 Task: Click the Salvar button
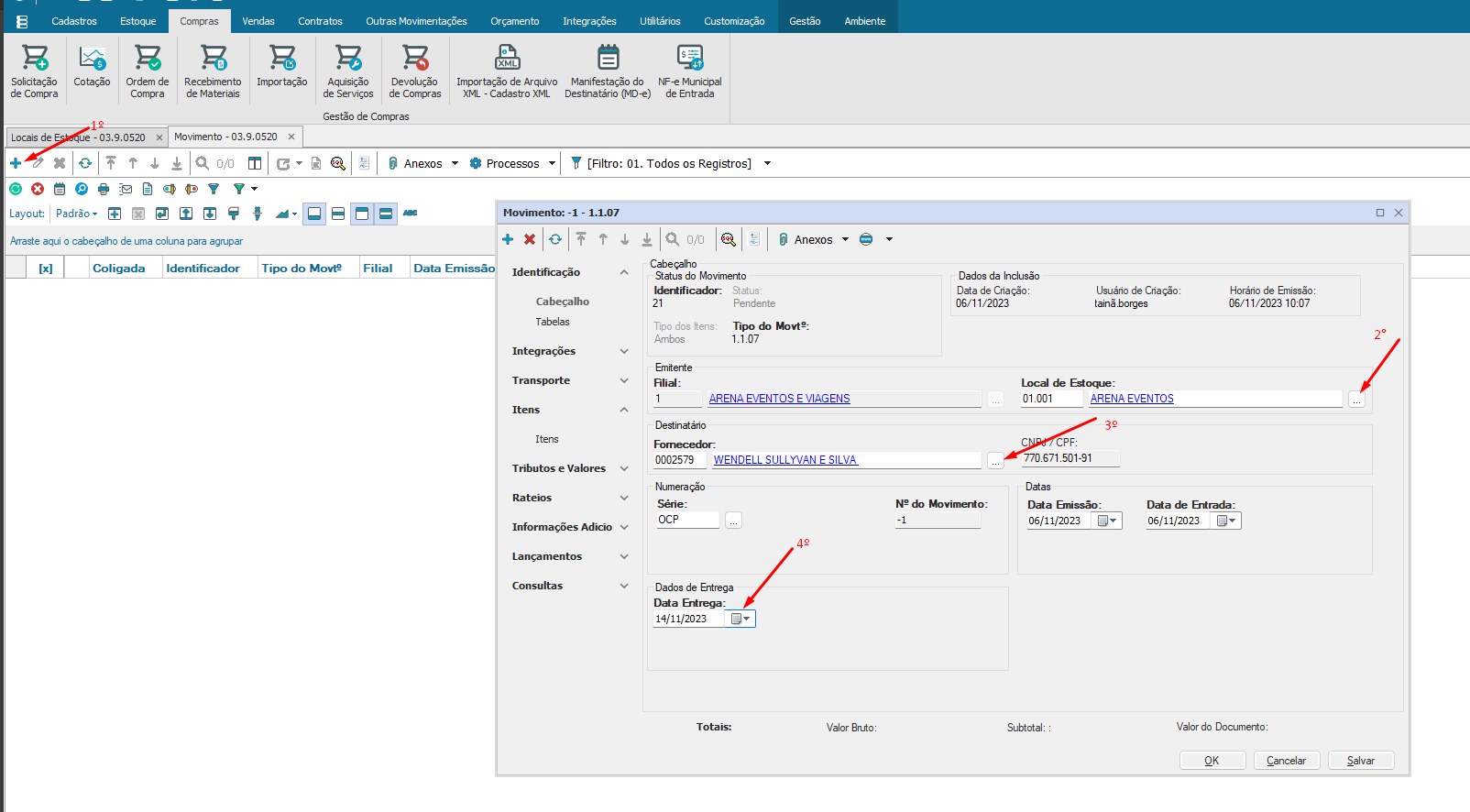click(1360, 761)
